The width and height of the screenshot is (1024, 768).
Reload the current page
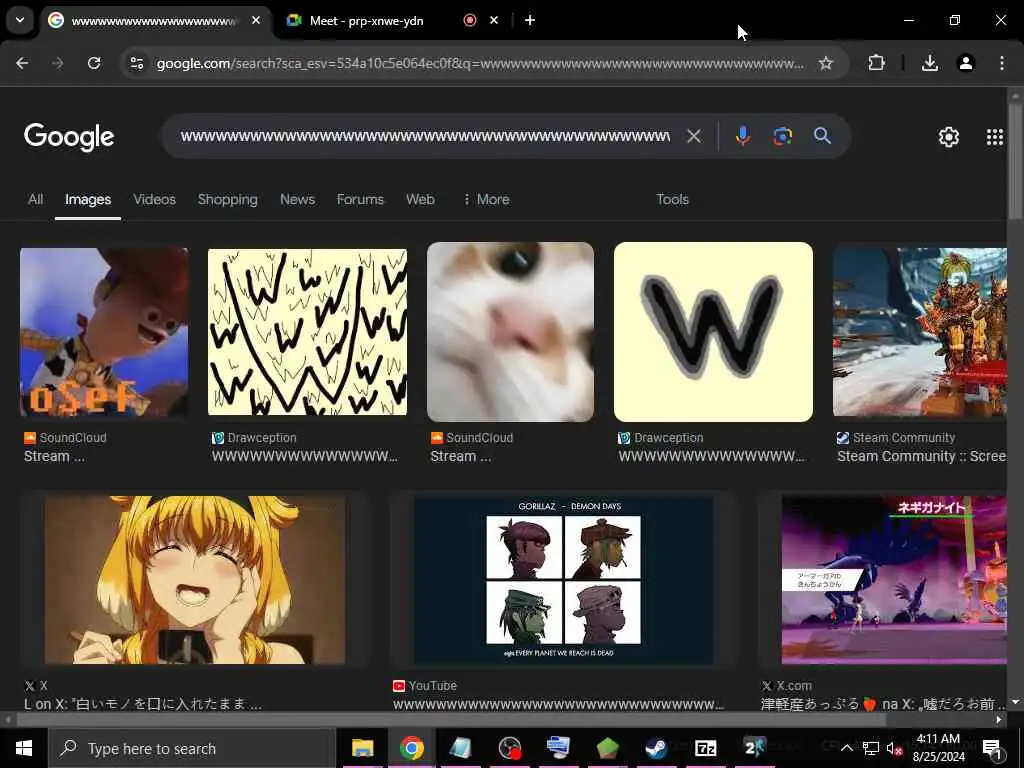tap(94, 63)
